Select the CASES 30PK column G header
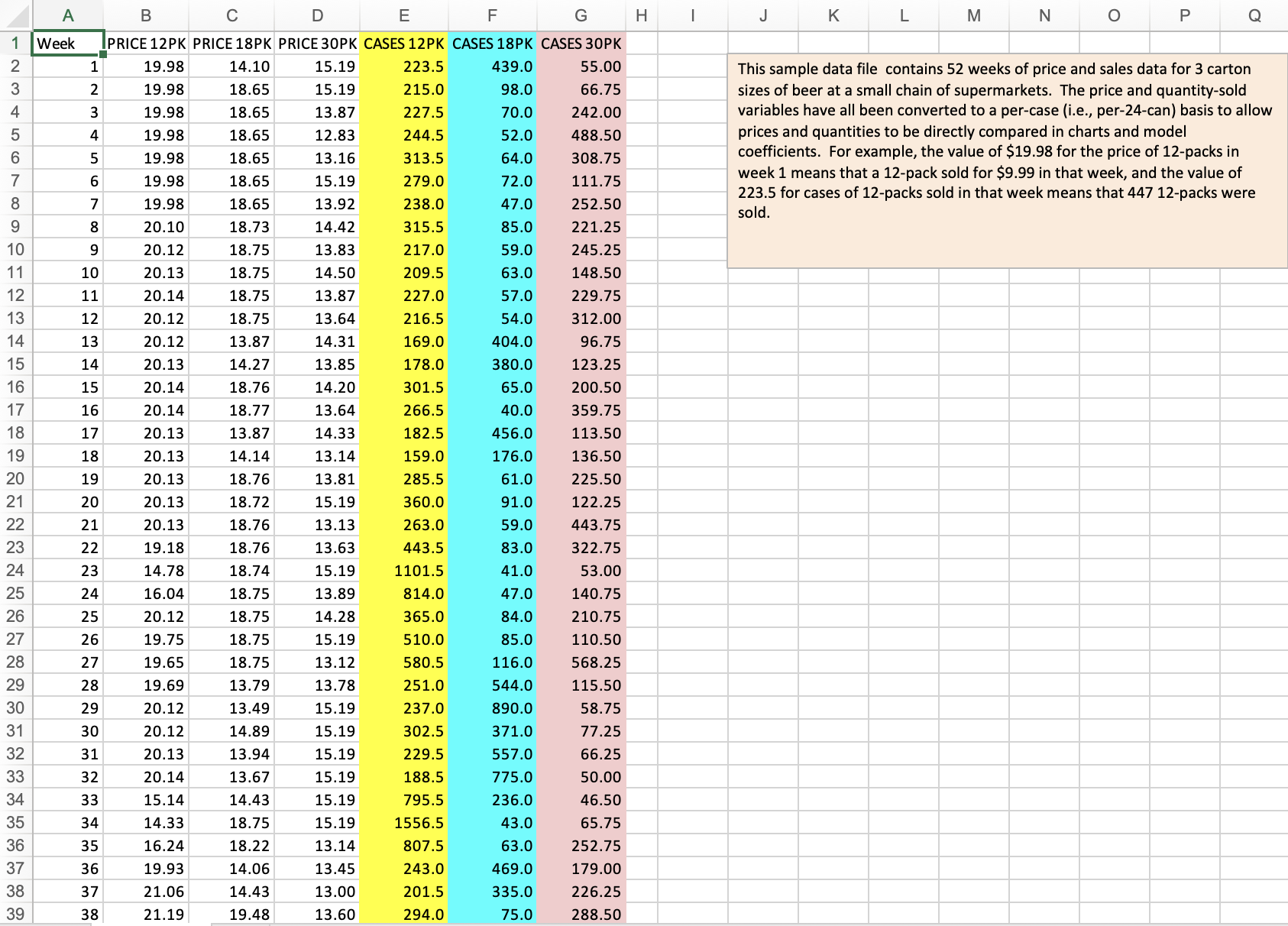 (x=581, y=15)
